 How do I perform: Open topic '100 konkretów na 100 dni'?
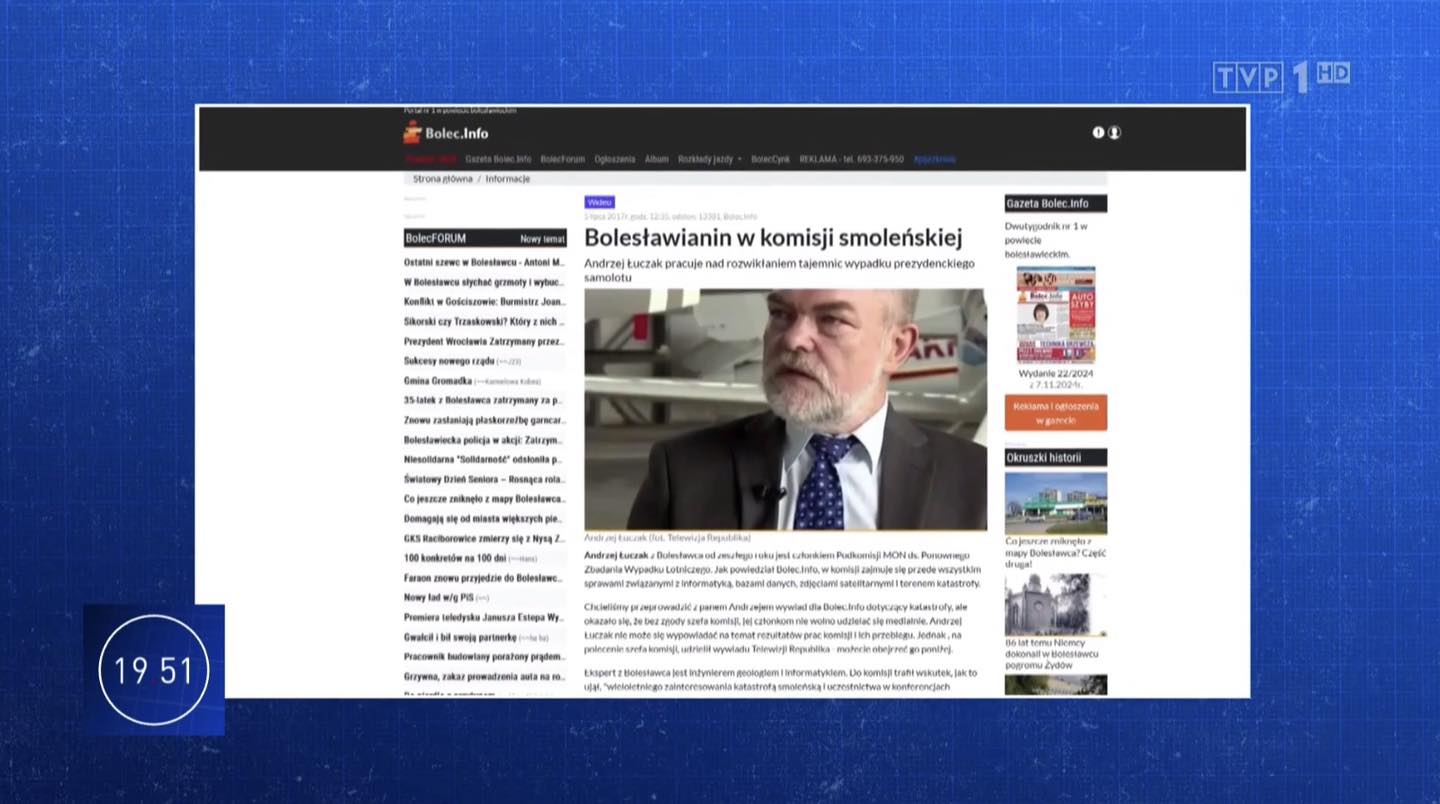tap(455, 558)
